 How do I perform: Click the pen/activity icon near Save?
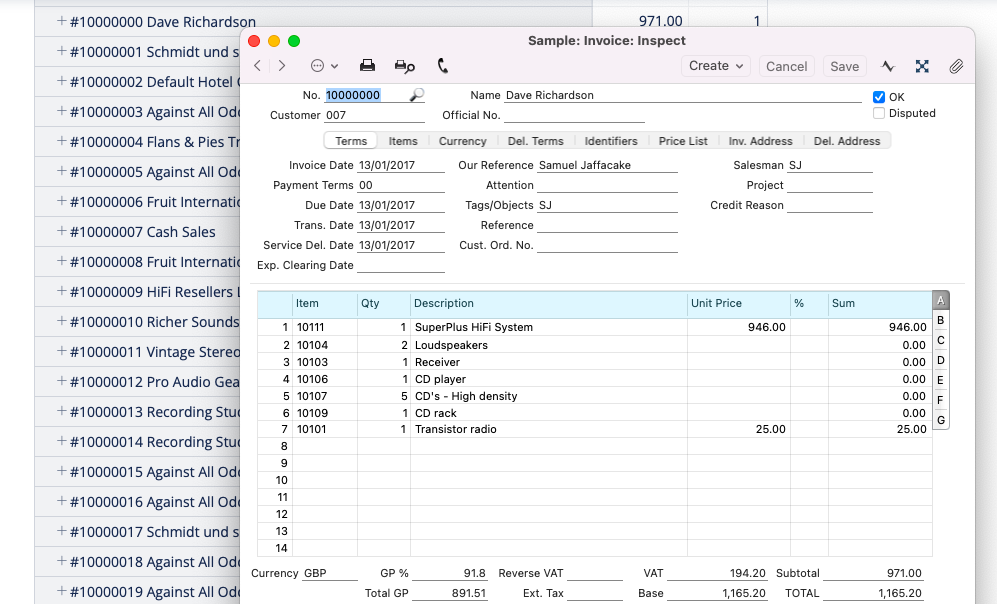(888, 65)
